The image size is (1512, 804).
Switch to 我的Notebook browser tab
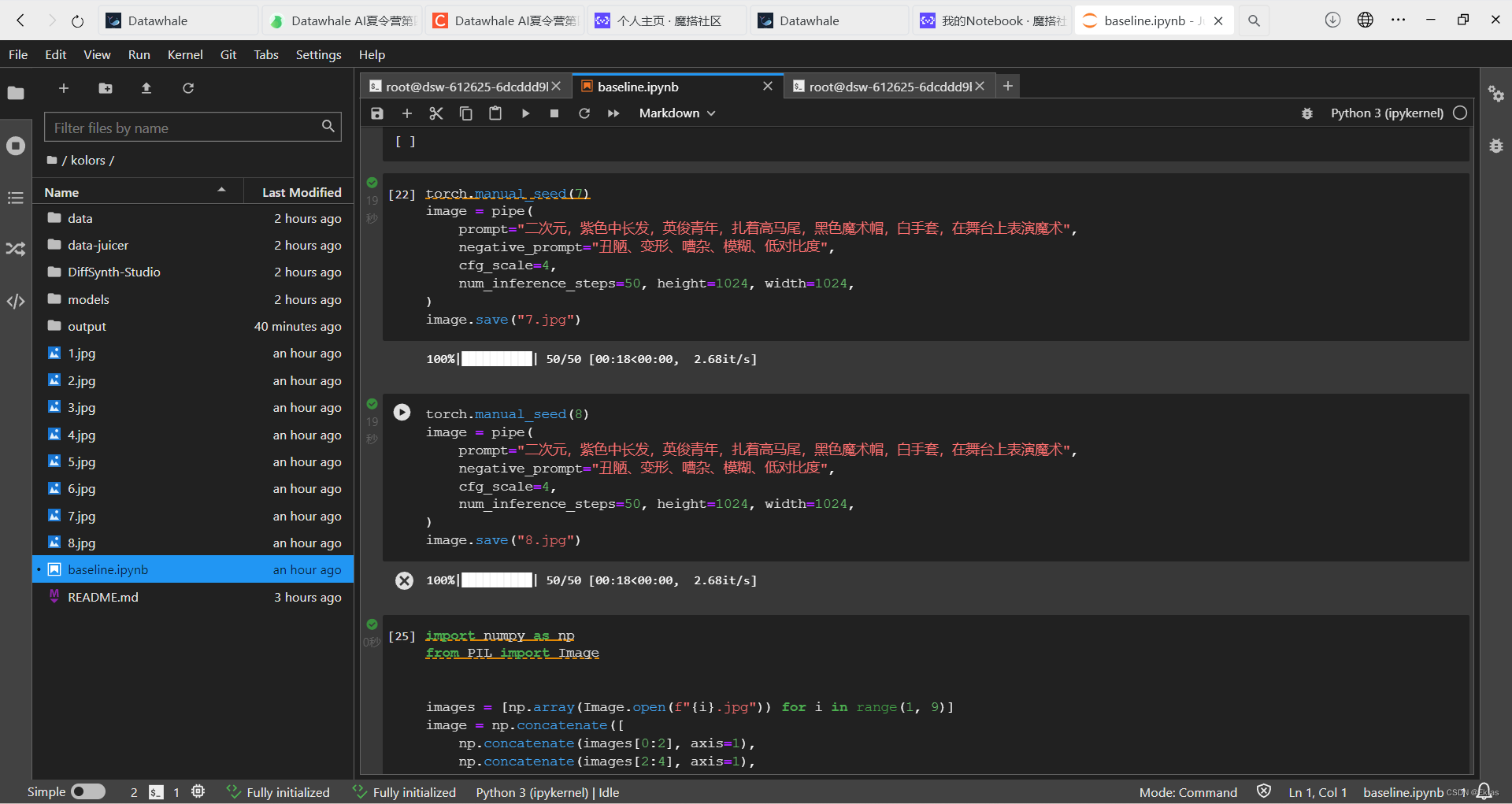[992, 20]
